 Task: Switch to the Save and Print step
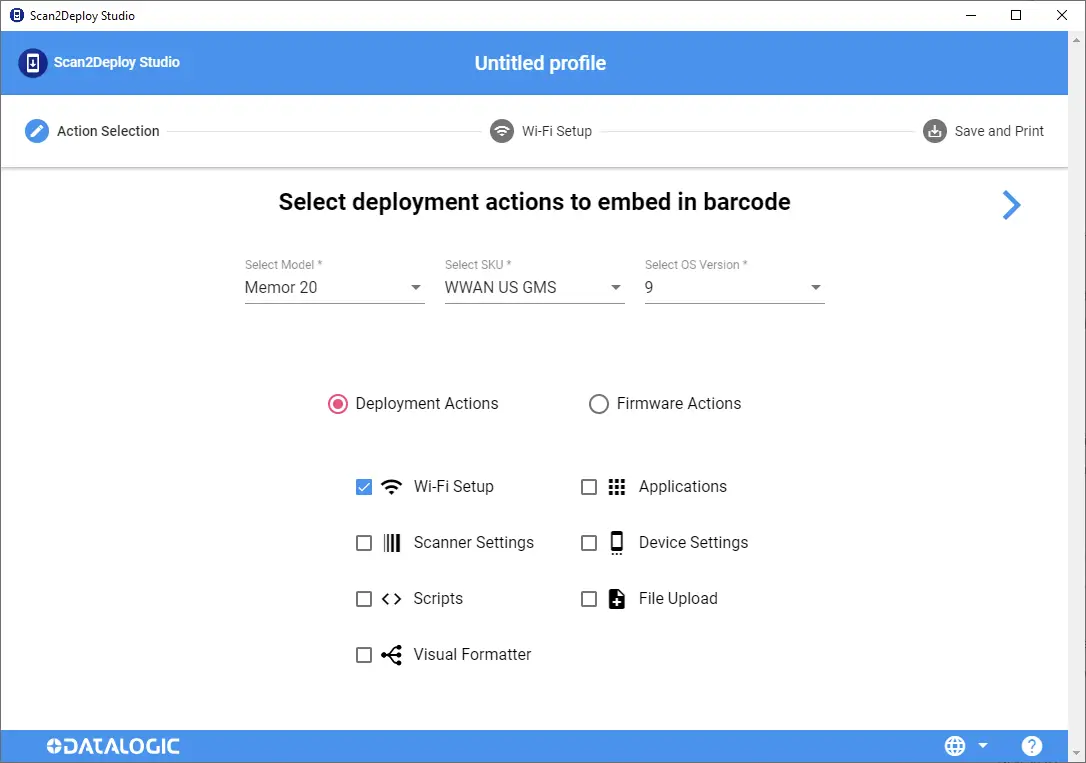tap(983, 131)
